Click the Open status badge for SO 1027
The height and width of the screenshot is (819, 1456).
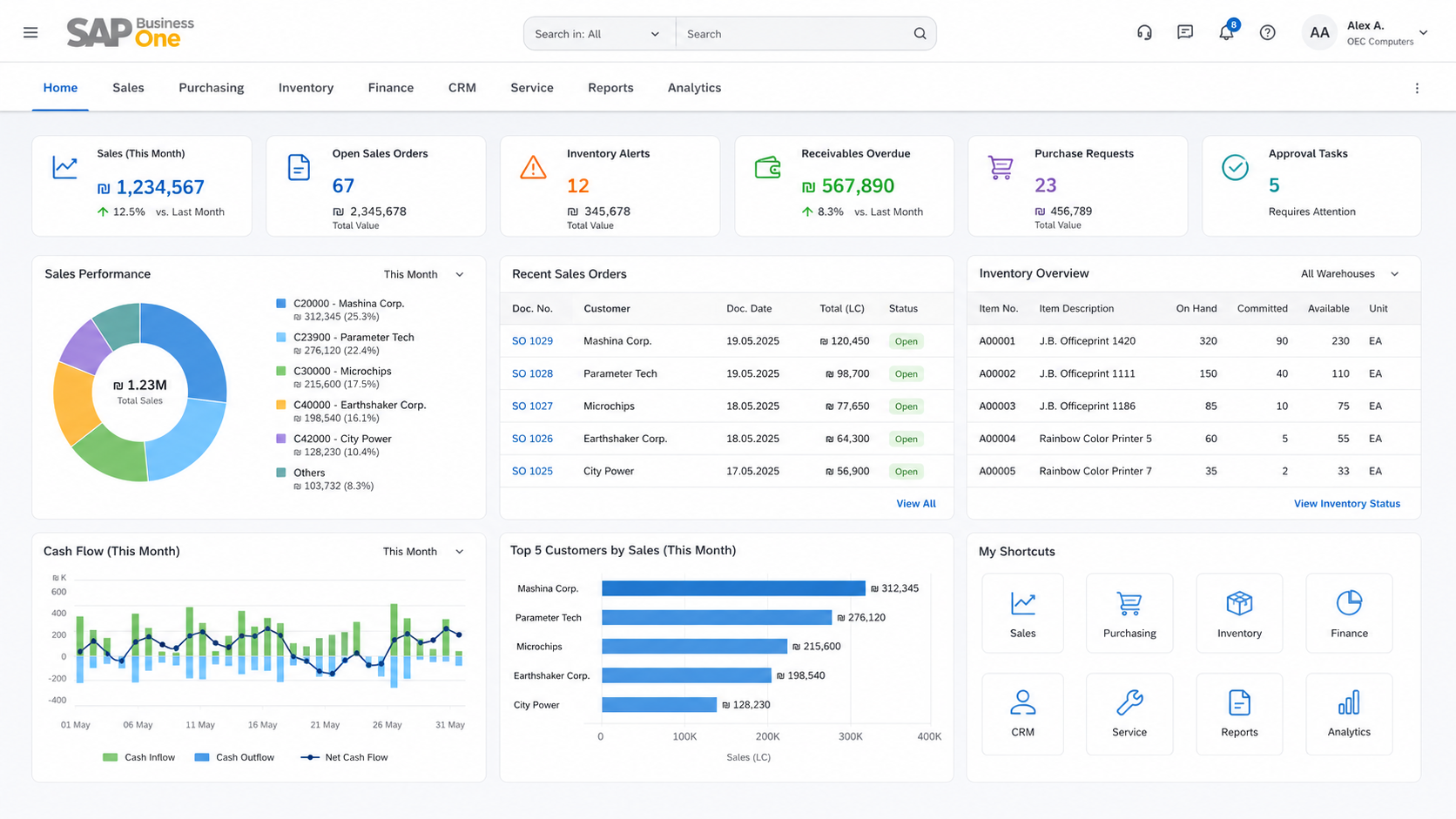point(906,406)
